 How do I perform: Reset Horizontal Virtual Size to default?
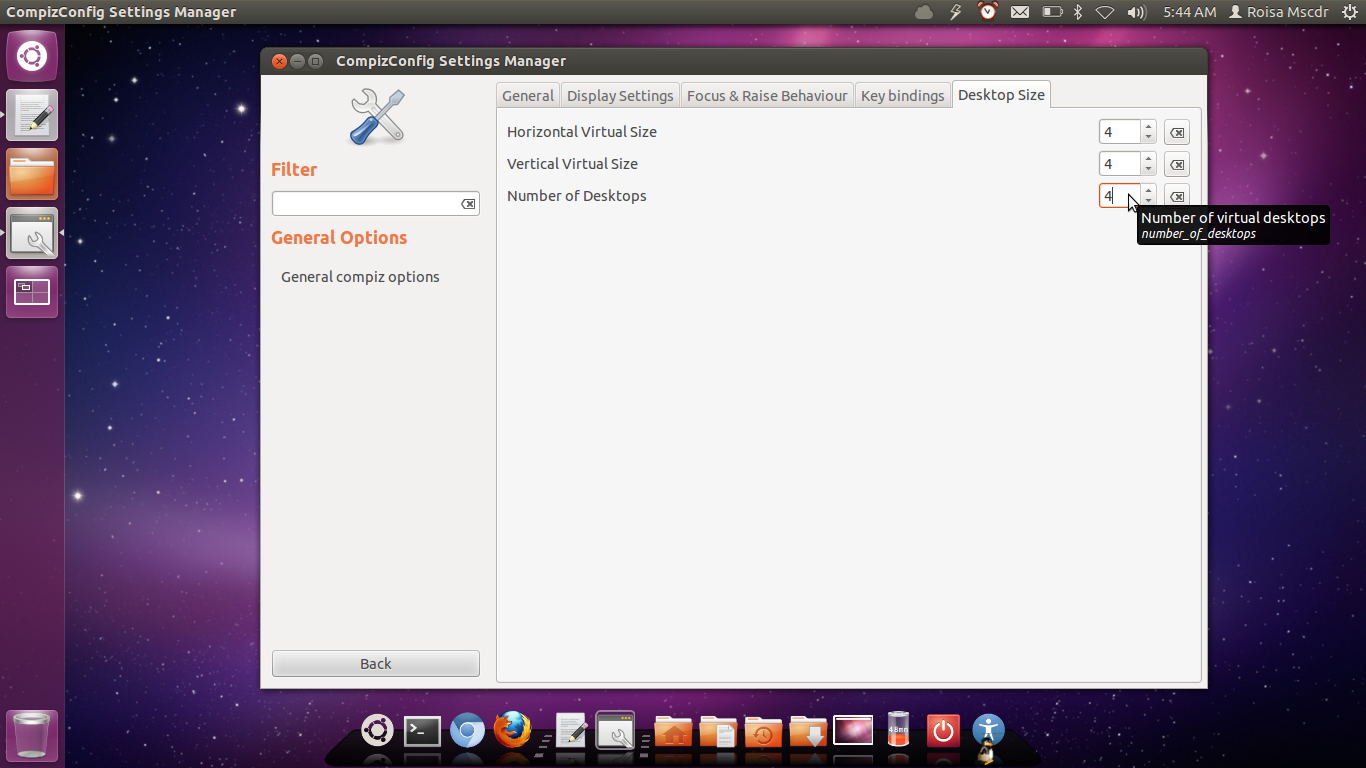tap(1177, 132)
